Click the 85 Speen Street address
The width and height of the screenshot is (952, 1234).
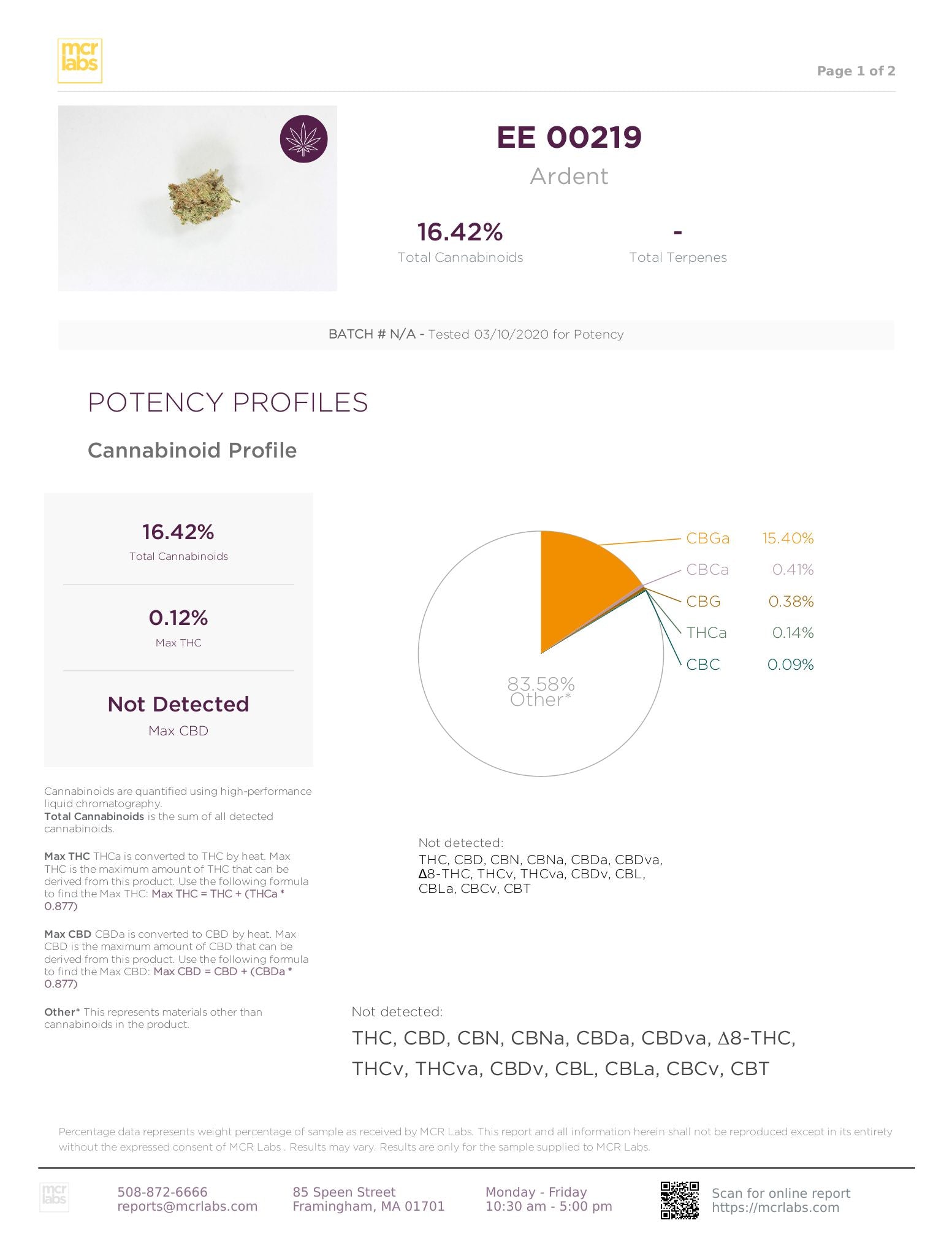(x=344, y=1192)
